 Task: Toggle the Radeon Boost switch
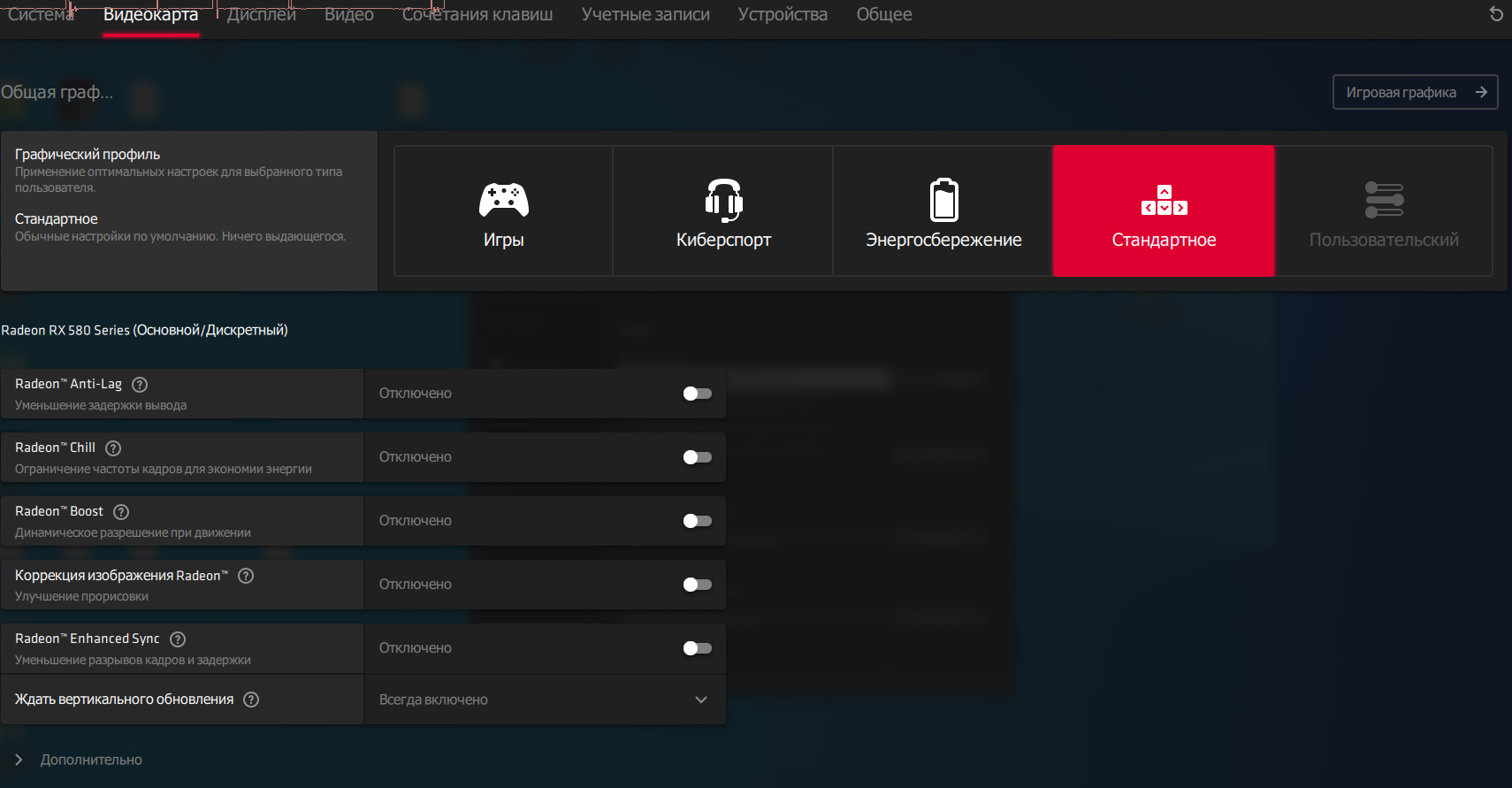698,521
